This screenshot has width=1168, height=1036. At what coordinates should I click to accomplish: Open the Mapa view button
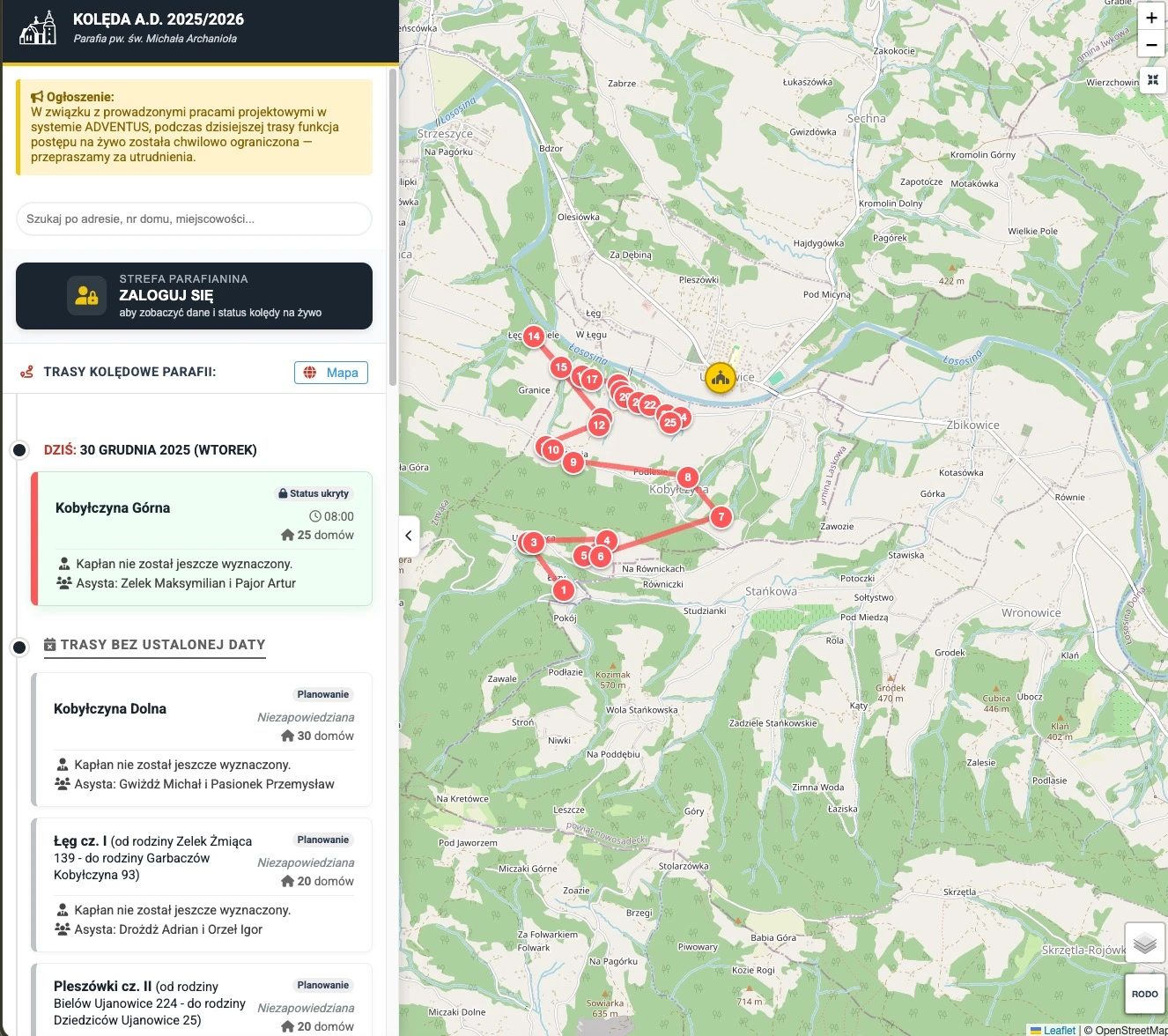[x=331, y=373]
